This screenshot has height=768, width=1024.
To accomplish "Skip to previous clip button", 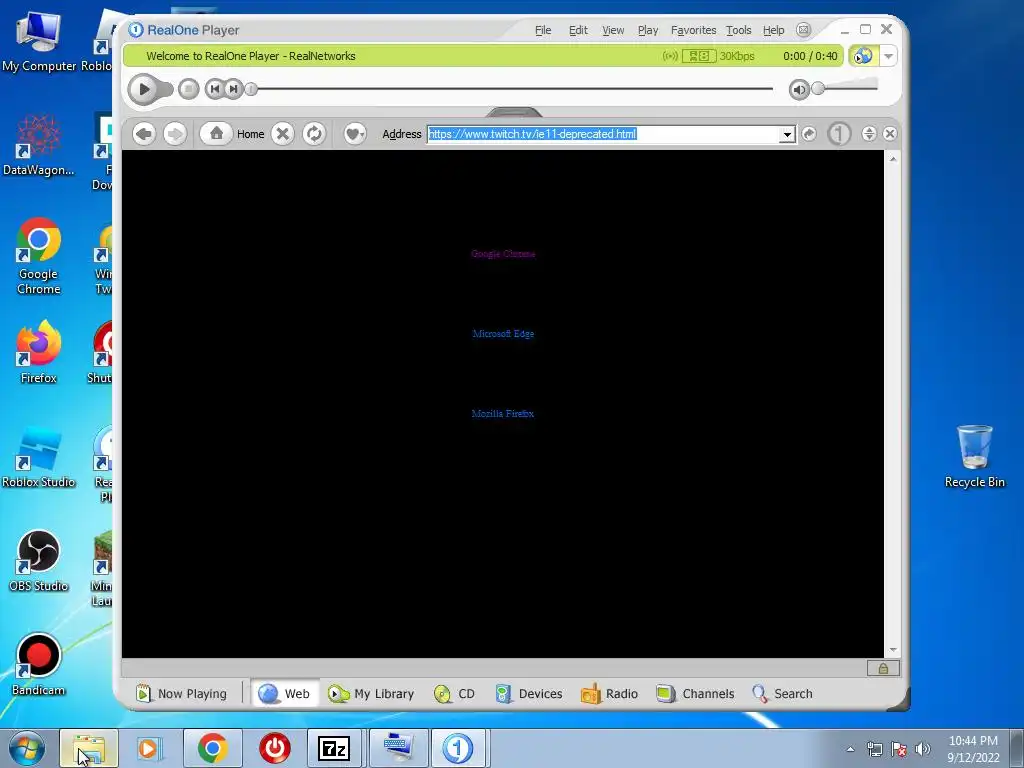I will 214,89.
